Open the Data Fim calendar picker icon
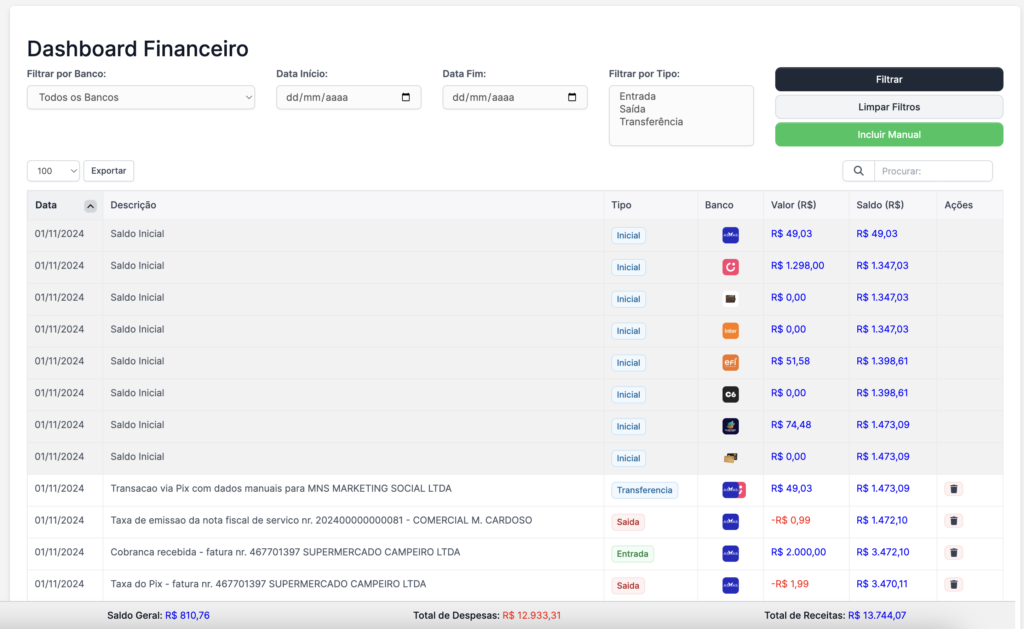This screenshot has width=1024, height=629. pyautogui.click(x=572, y=97)
